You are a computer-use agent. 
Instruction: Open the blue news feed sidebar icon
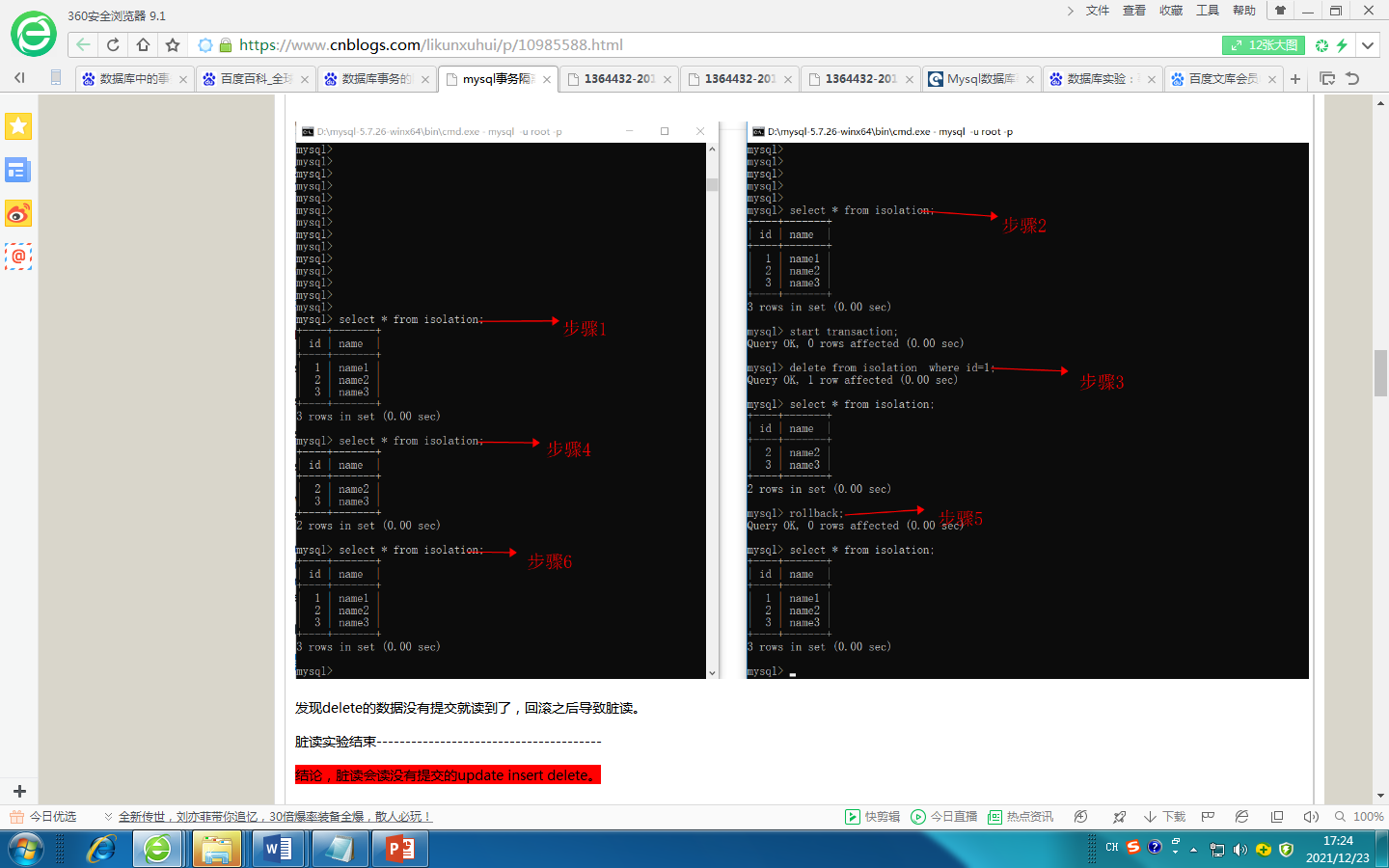[18, 171]
